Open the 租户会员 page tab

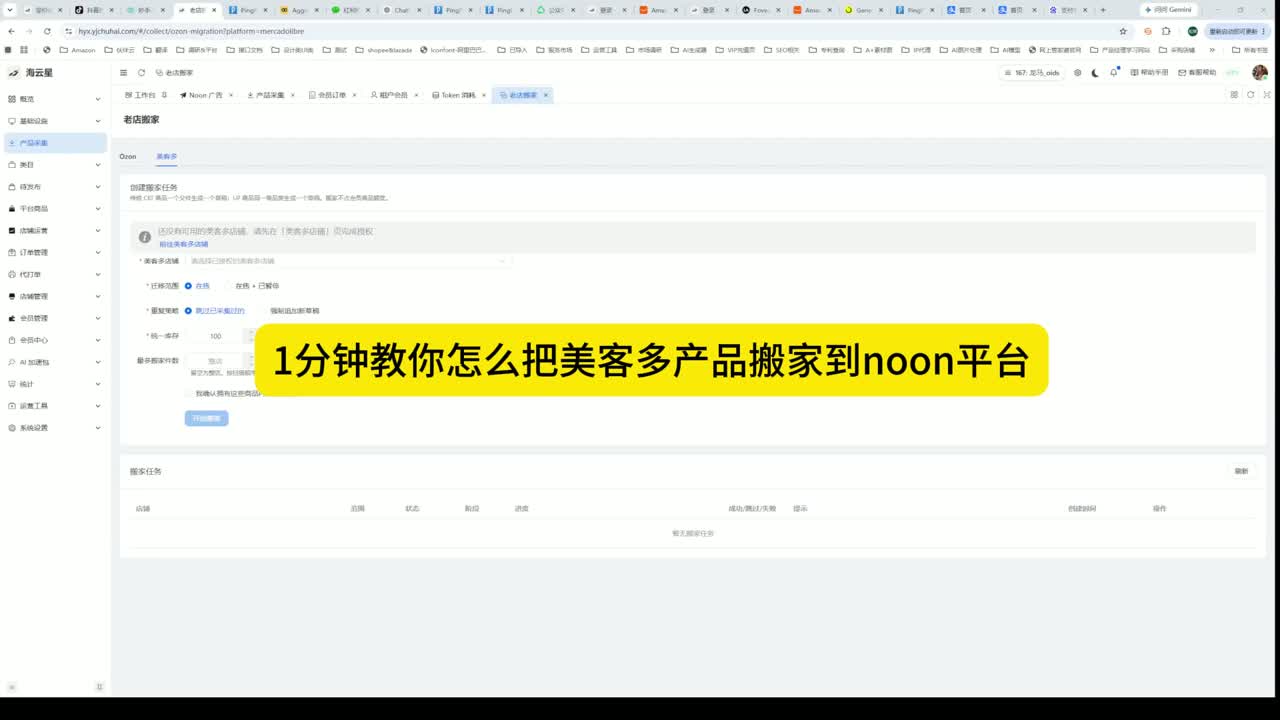(394, 95)
